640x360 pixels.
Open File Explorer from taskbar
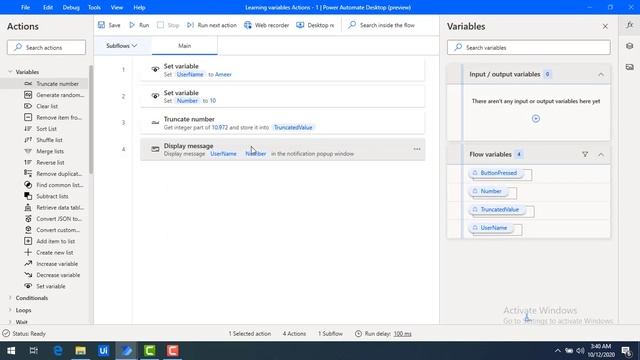coord(80,351)
